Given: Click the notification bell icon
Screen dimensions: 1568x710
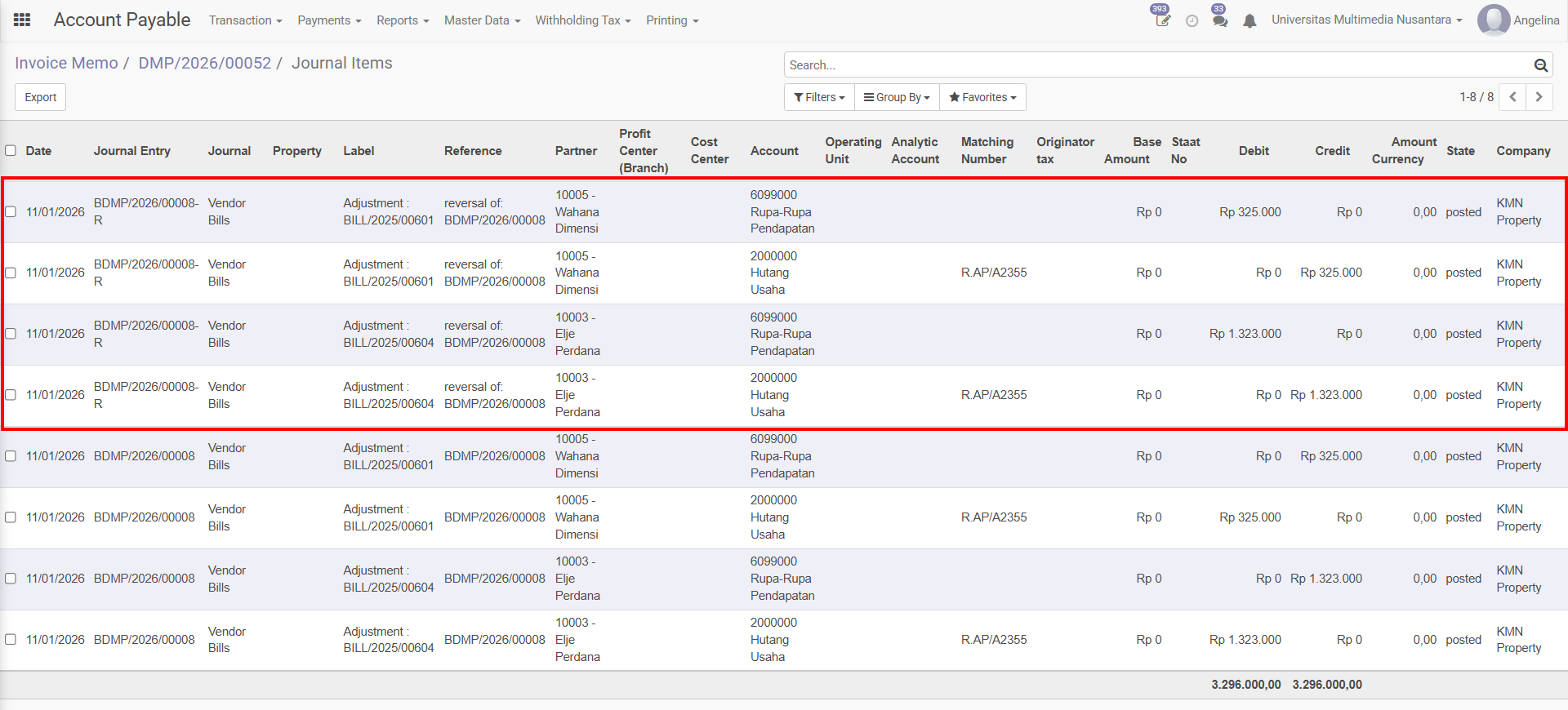Looking at the screenshot, I should click(x=1249, y=21).
